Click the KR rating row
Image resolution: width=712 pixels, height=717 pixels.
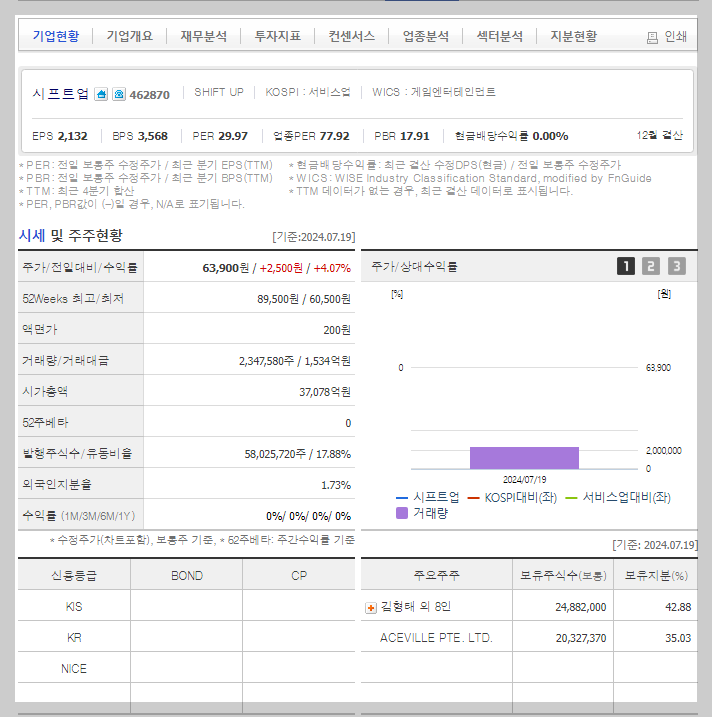[74, 637]
